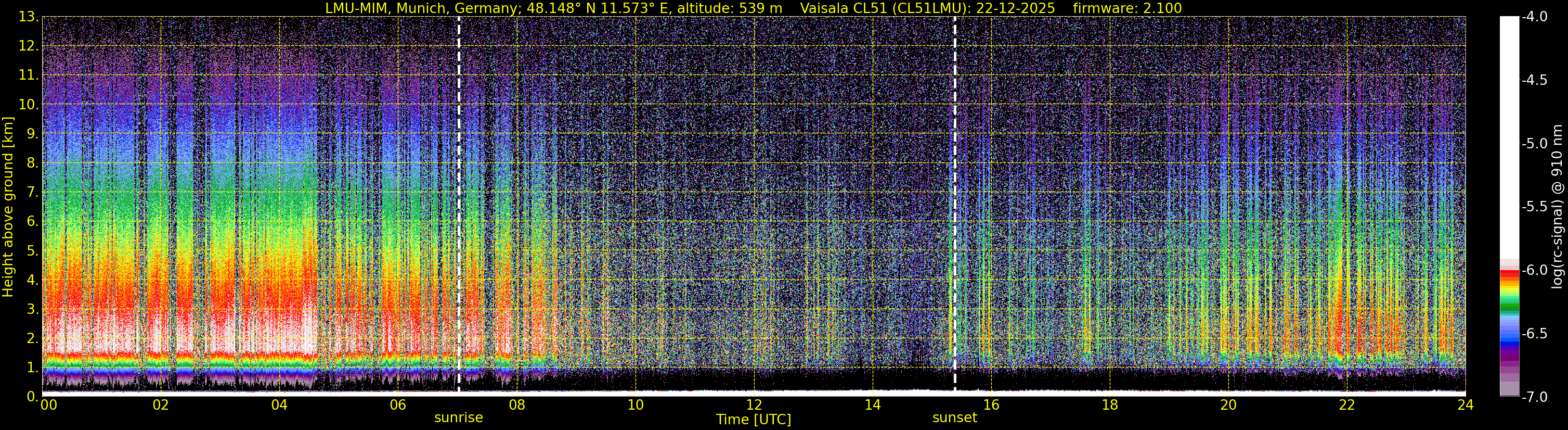Screen dimensions: 1568x430
Task: Click the -4.0 colorbar tick label
Action: [x=1534, y=17]
